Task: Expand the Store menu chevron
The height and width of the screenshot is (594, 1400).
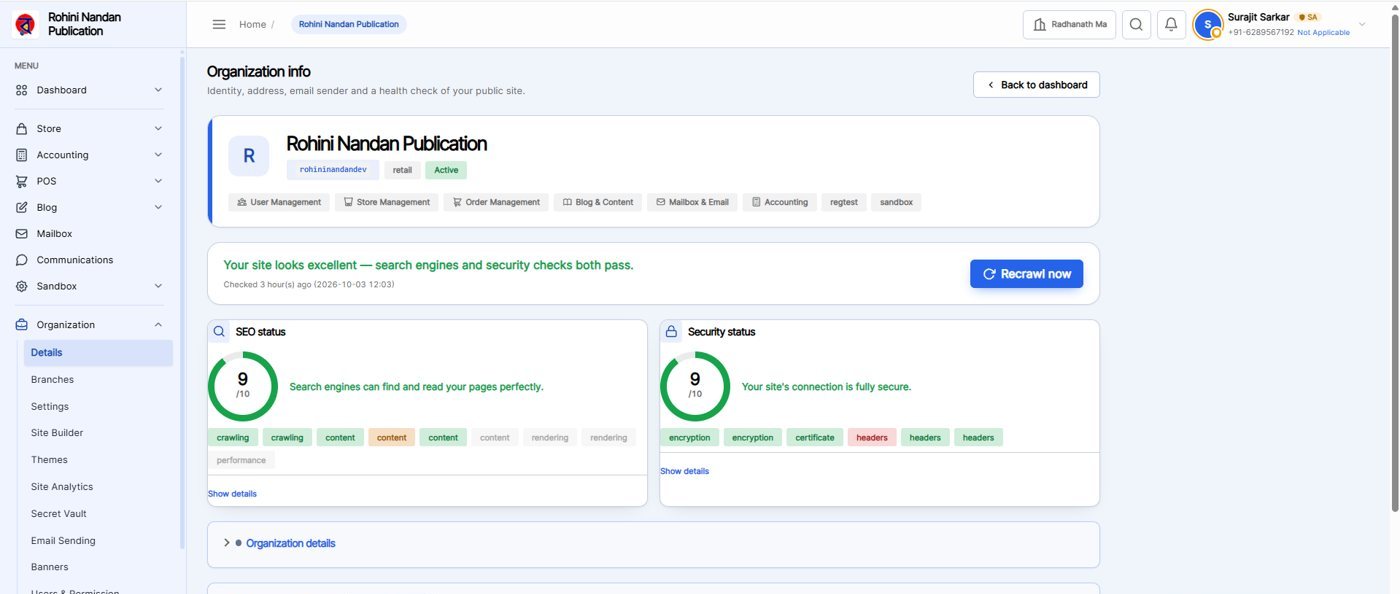Action: [x=158, y=129]
